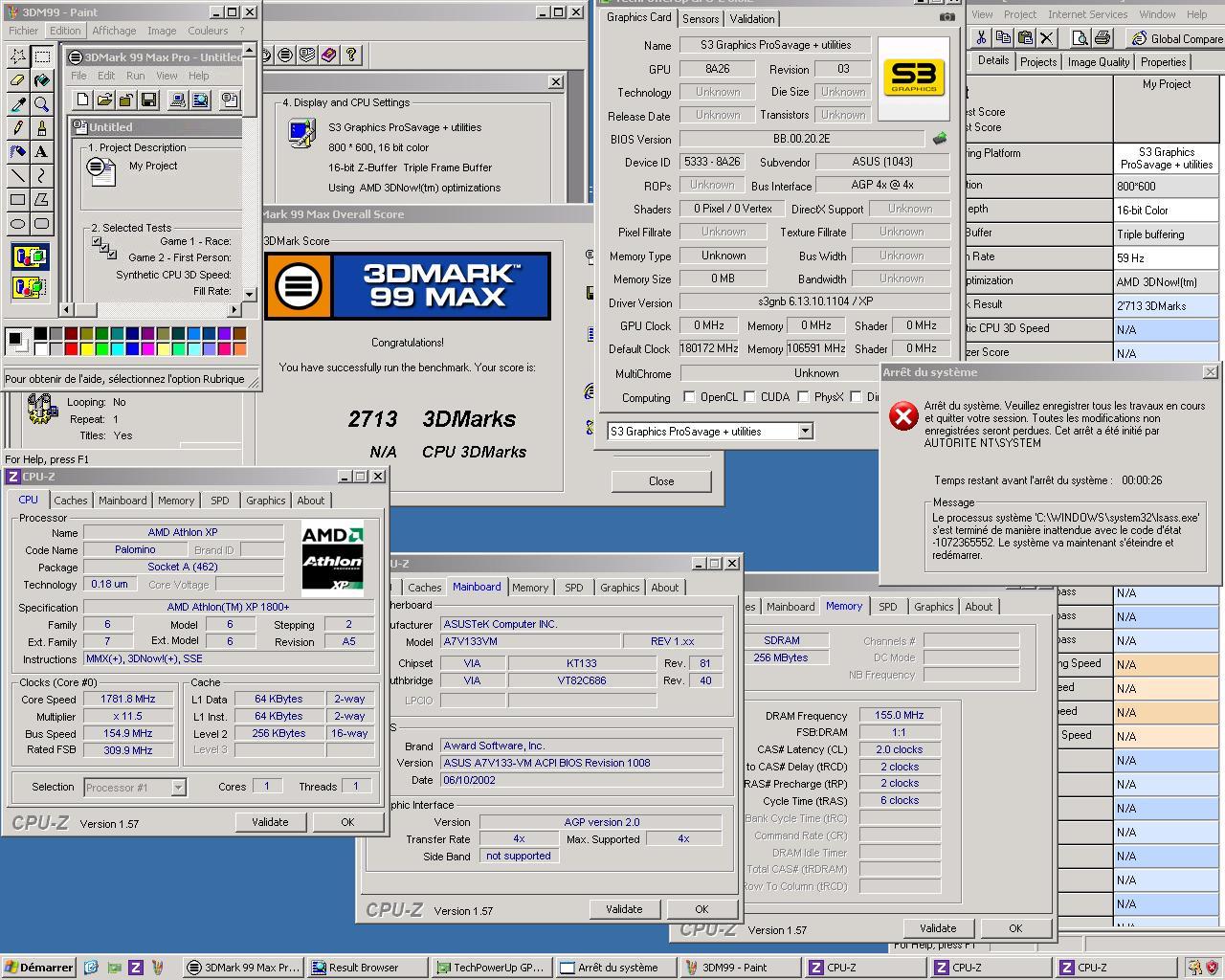Choose the Fill bucket tool in Paint
Viewport: 1225px width, 980px height.
pyautogui.click(x=42, y=80)
